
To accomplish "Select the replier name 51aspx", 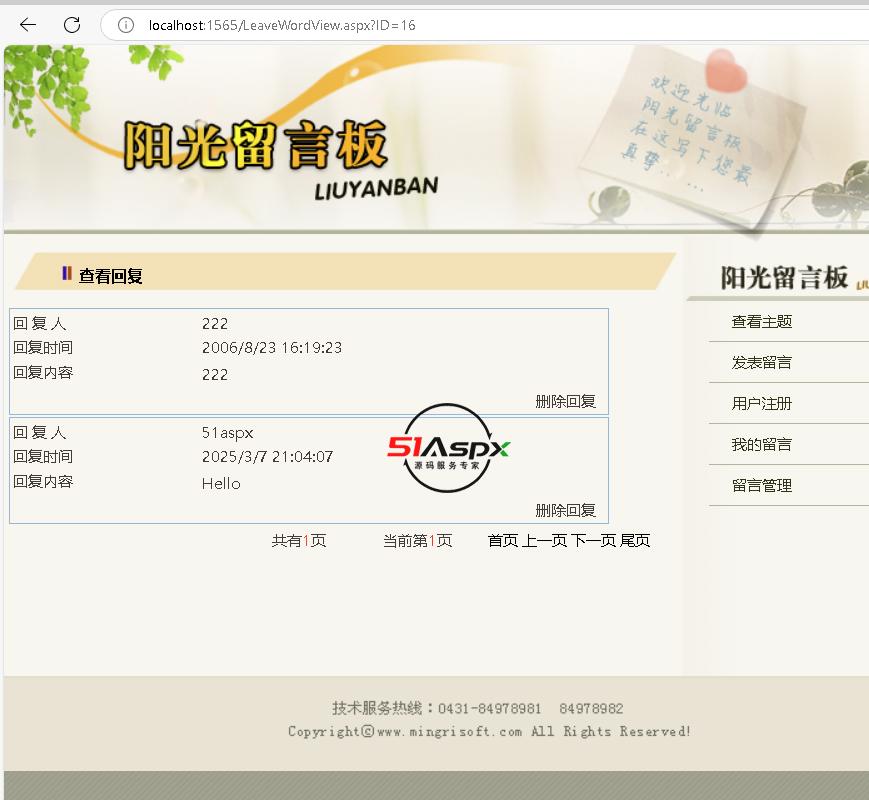I will [227, 432].
